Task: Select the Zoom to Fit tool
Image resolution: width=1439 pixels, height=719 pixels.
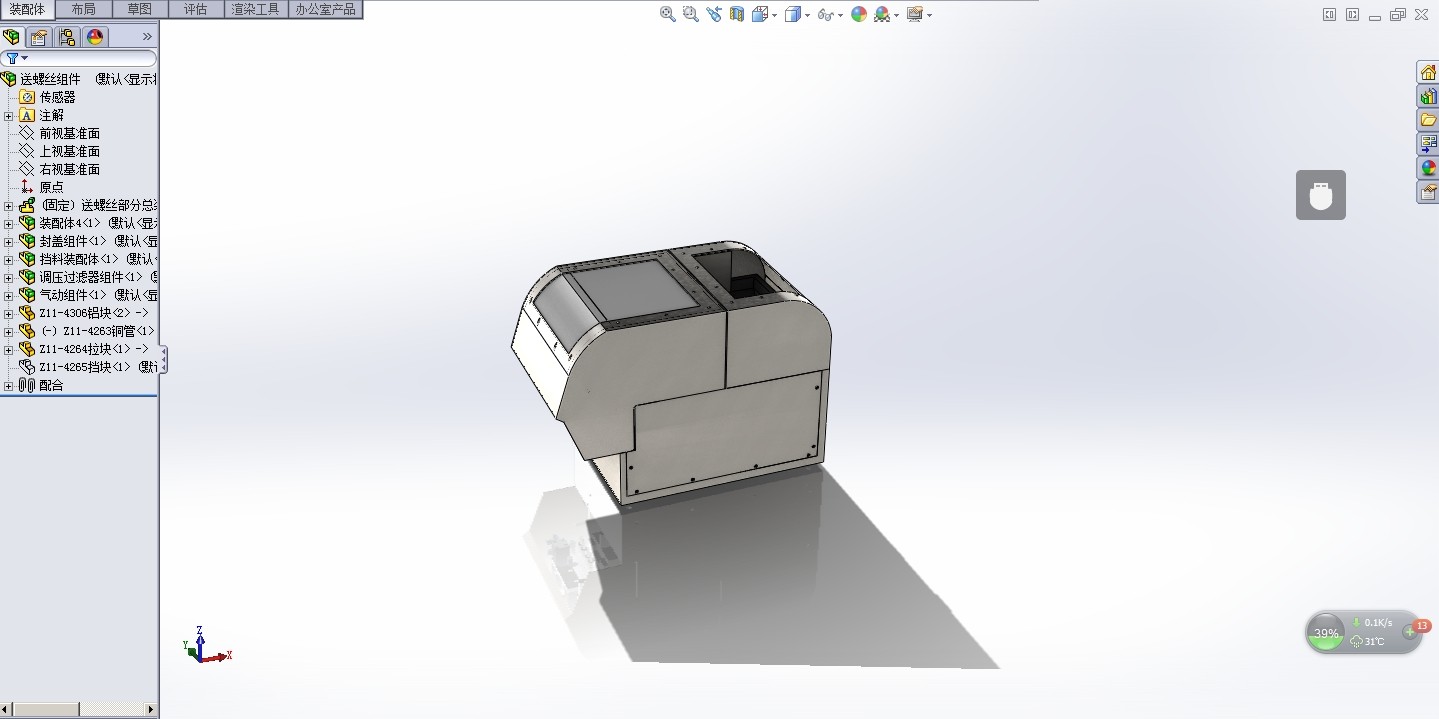Action: [665, 14]
